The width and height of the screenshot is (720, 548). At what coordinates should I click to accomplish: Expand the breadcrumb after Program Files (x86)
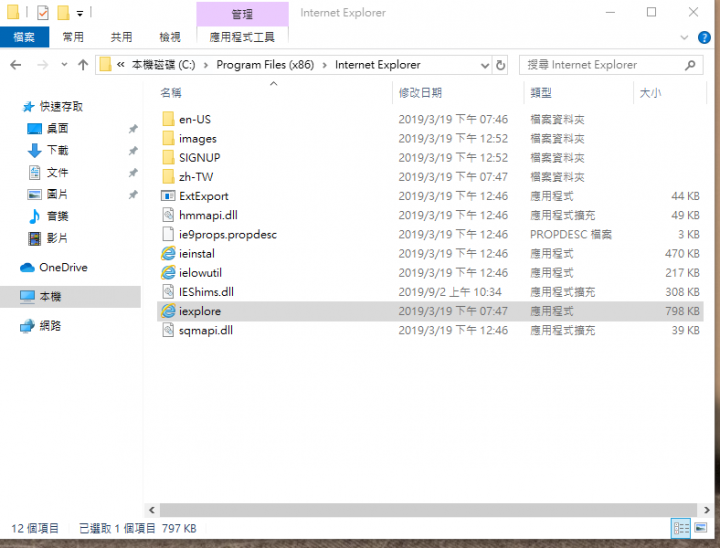325,65
